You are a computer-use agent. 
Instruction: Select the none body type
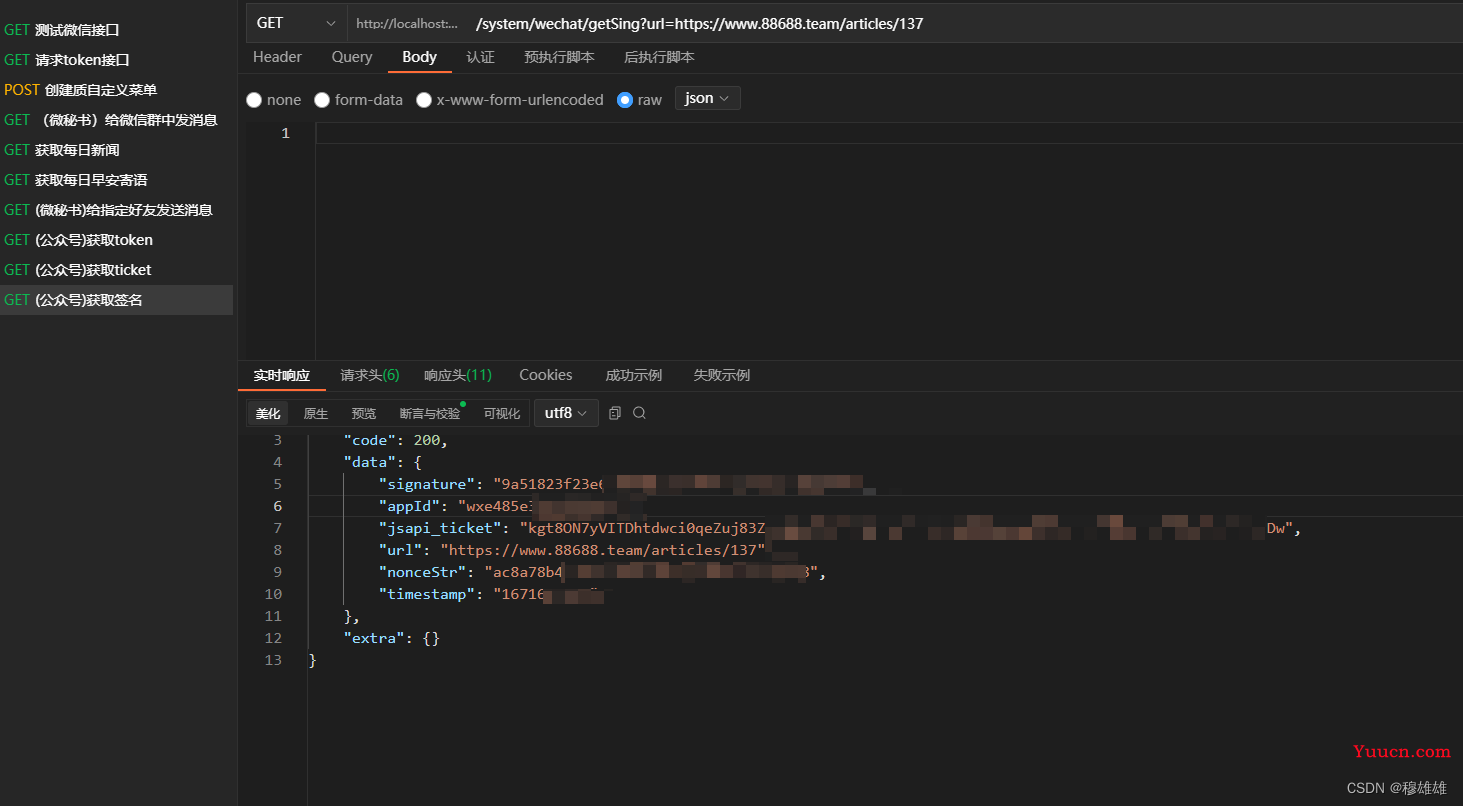[x=254, y=100]
